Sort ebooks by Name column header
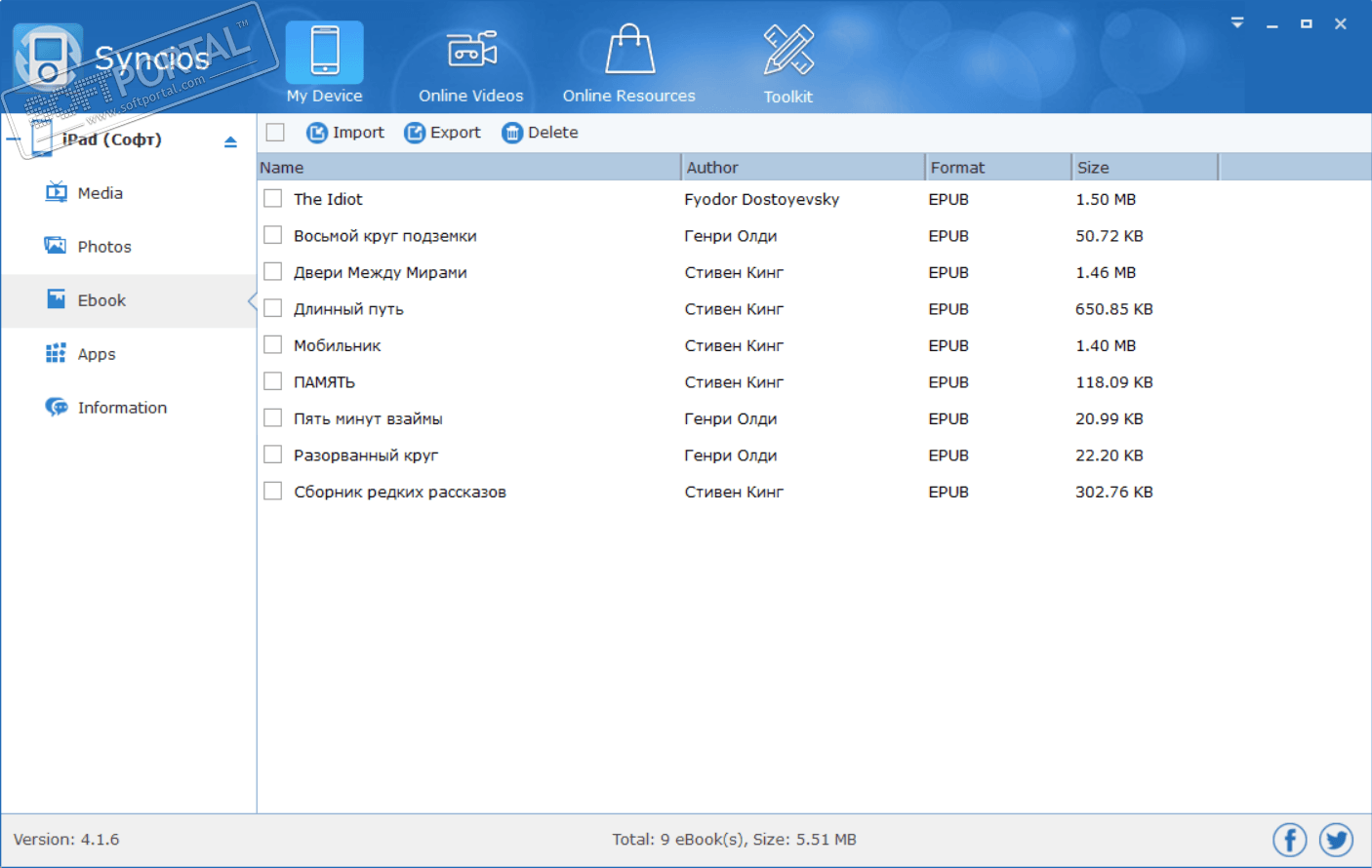This screenshot has width=1372, height=868. click(468, 168)
